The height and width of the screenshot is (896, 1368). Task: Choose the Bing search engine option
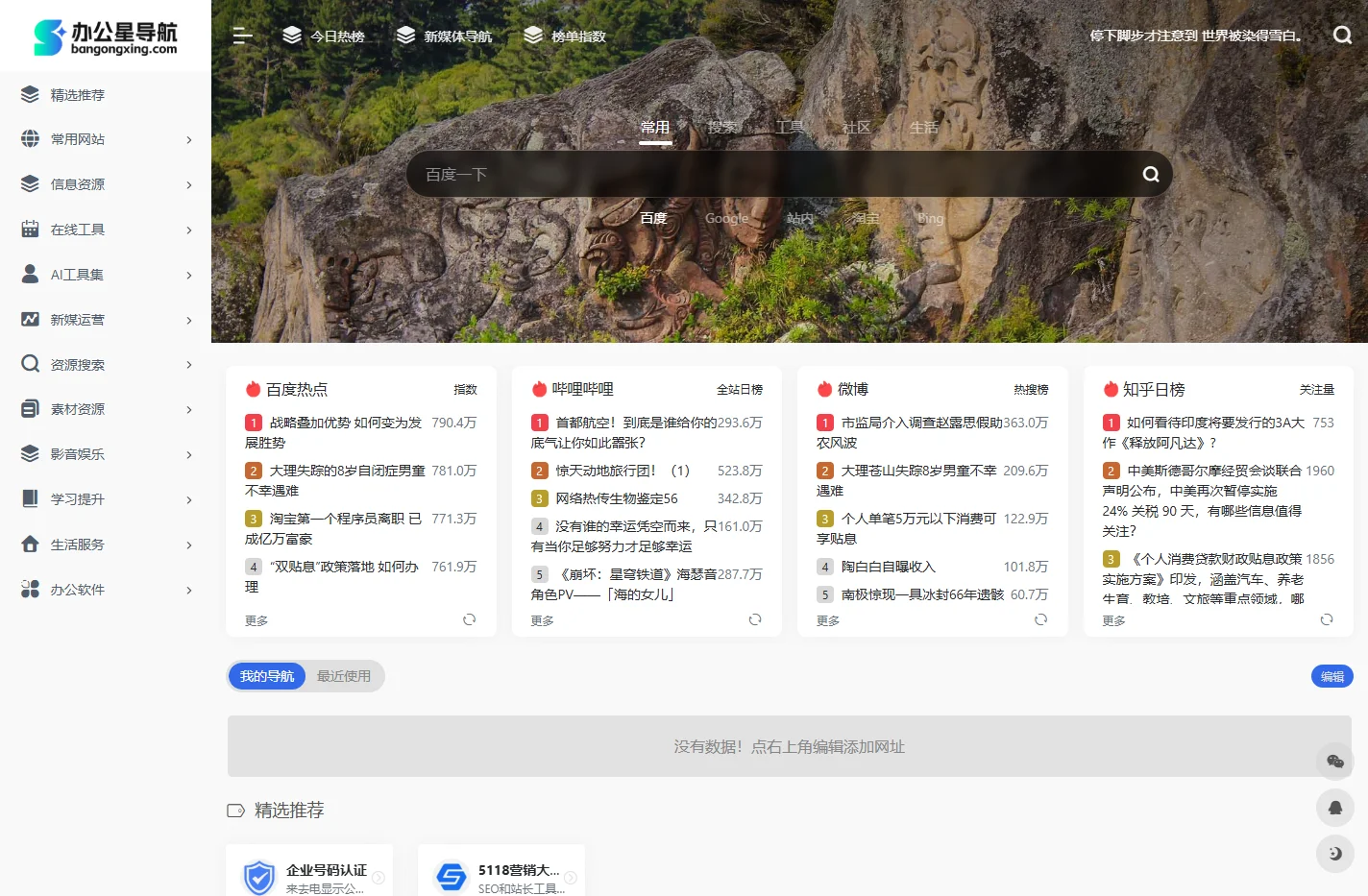pos(930,218)
